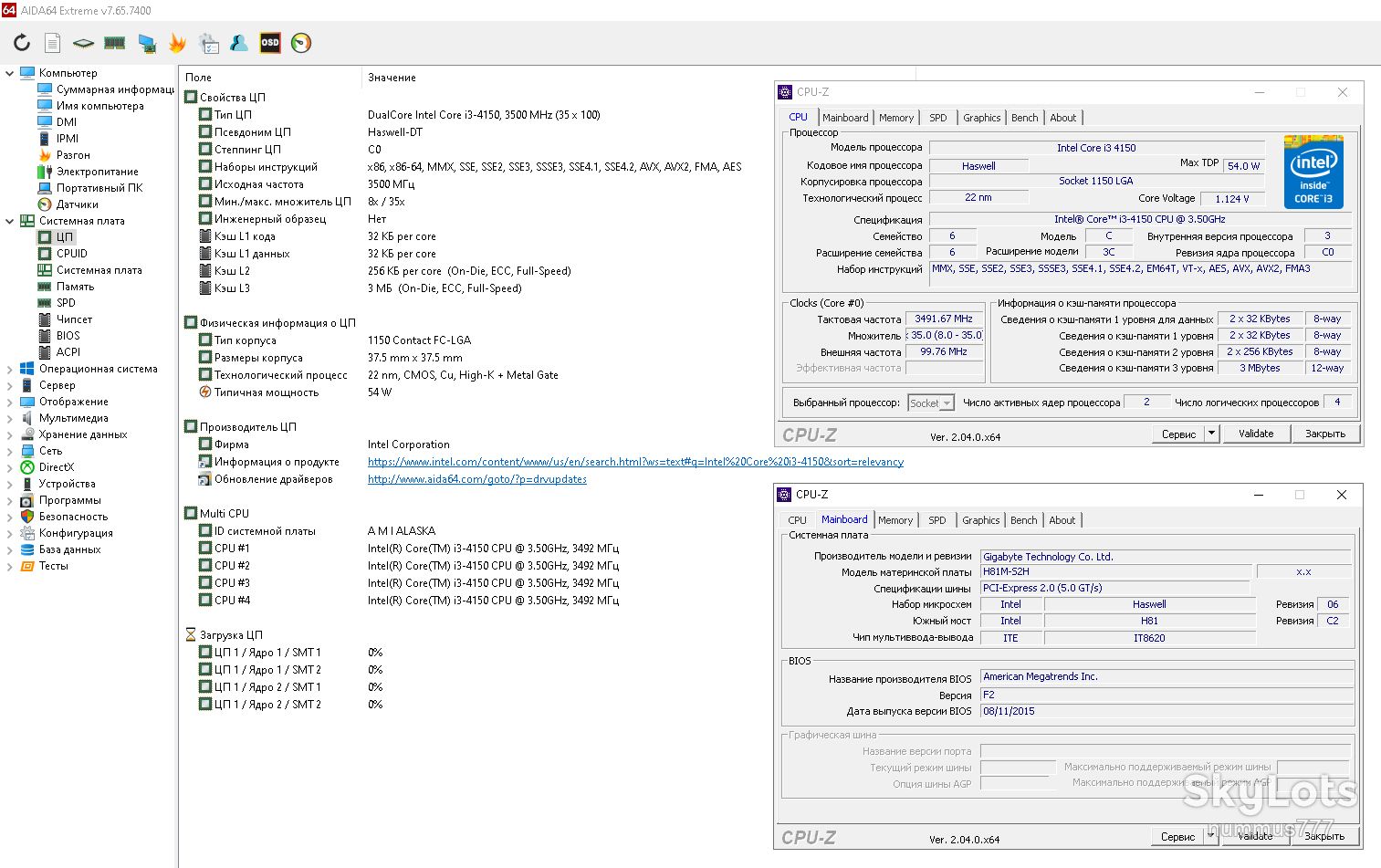Click the H81M-S2H motherboard model field

pos(1116,572)
